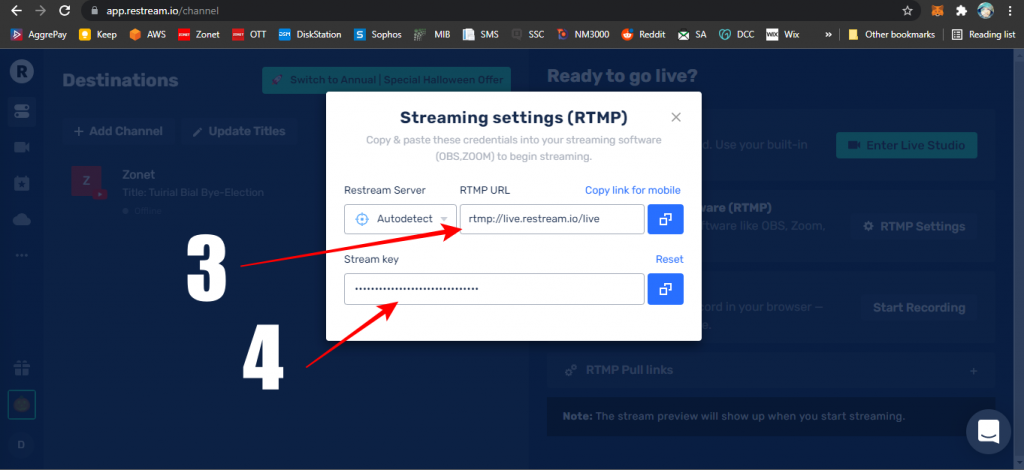Open the Restream Server Autodetect dropdown
Image resolution: width=1024 pixels, height=470 pixels.
pyautogui.click(x=400, y=219)
